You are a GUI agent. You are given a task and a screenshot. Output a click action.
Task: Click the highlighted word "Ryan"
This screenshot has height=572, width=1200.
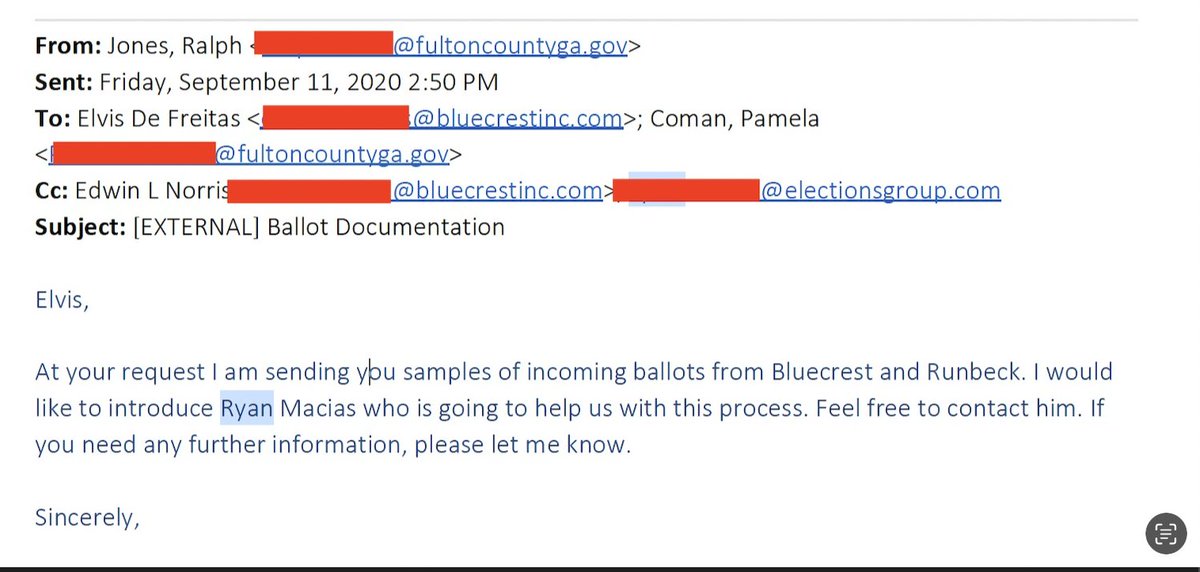tap(246, 409)
